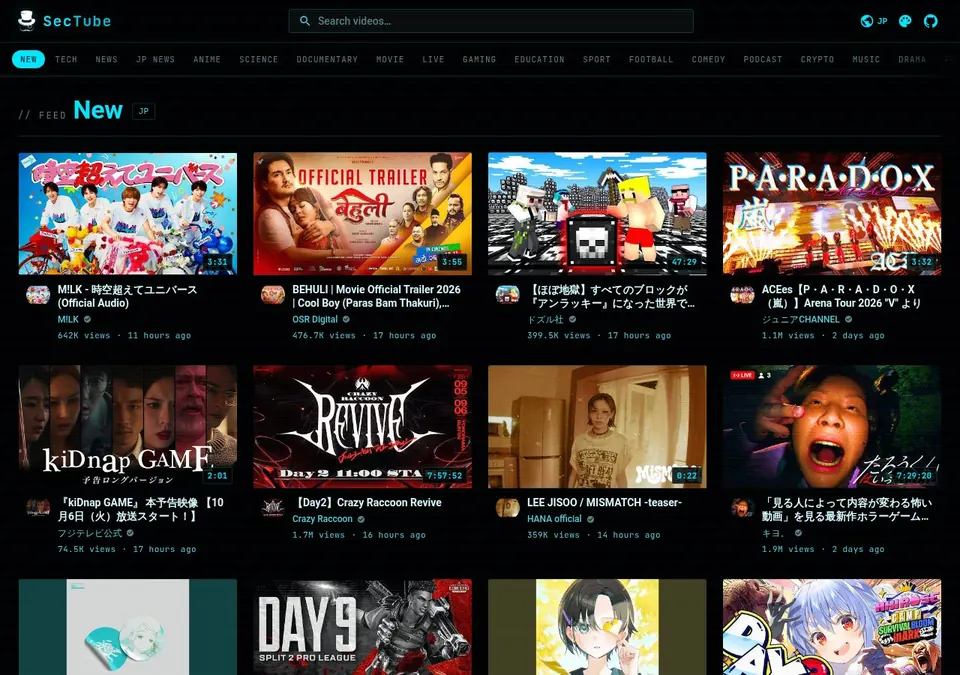Open BEHULI Movie Official Trailer 2026 title
This screenshot has height=675, width=960.
coord(377,296)
